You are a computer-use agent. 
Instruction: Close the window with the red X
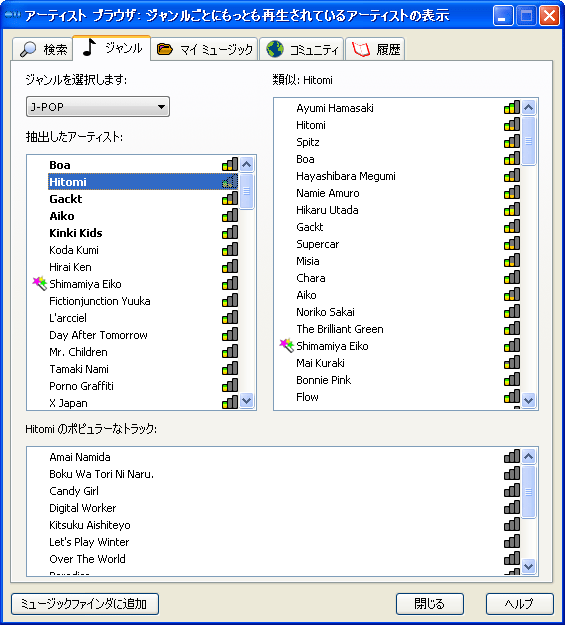point(549,16)
